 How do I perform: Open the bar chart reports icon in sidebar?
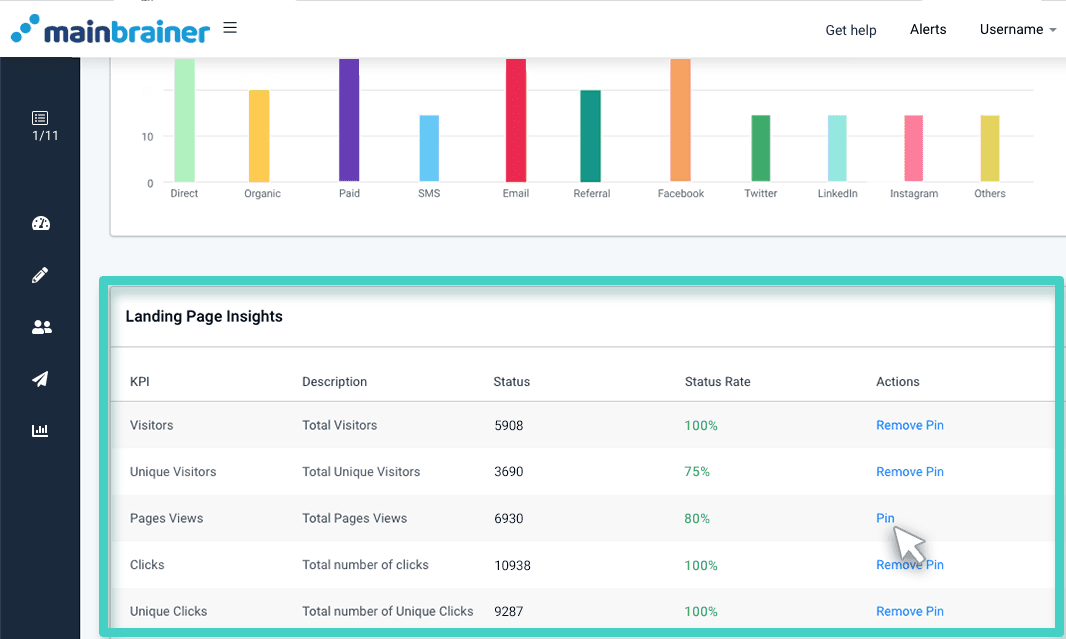(40, 430)
